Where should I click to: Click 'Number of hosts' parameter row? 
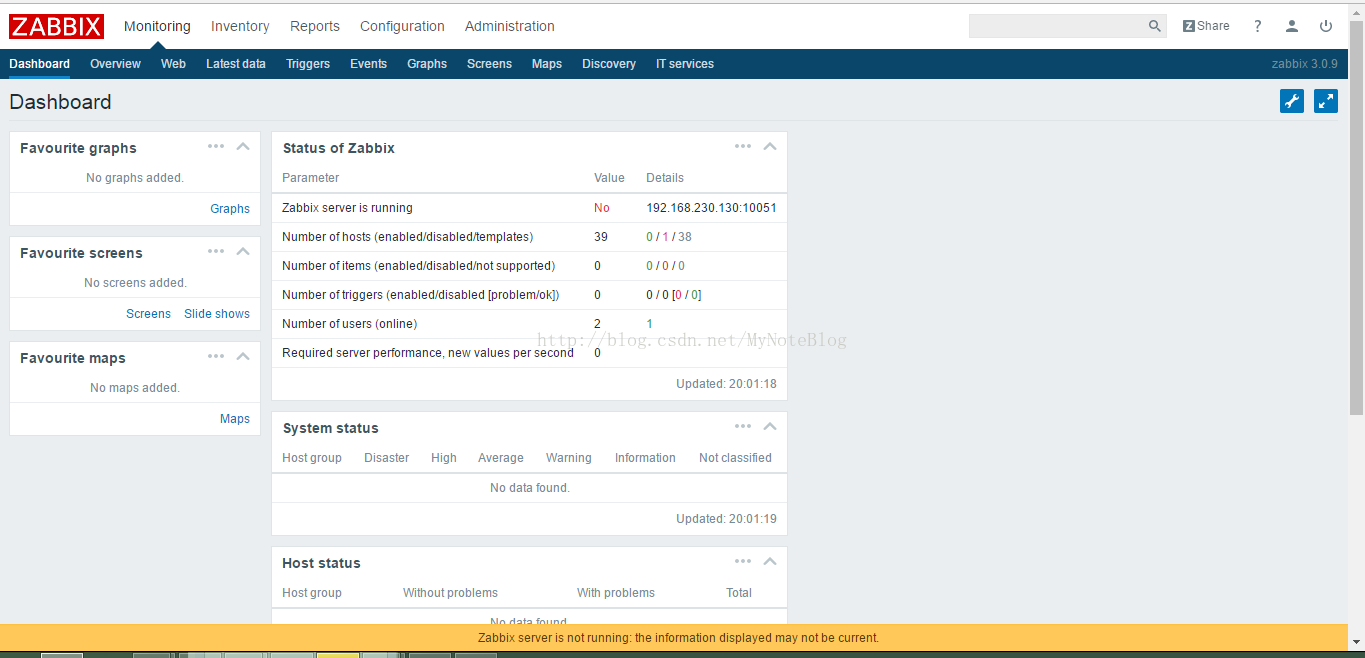(x=529, y=237)
